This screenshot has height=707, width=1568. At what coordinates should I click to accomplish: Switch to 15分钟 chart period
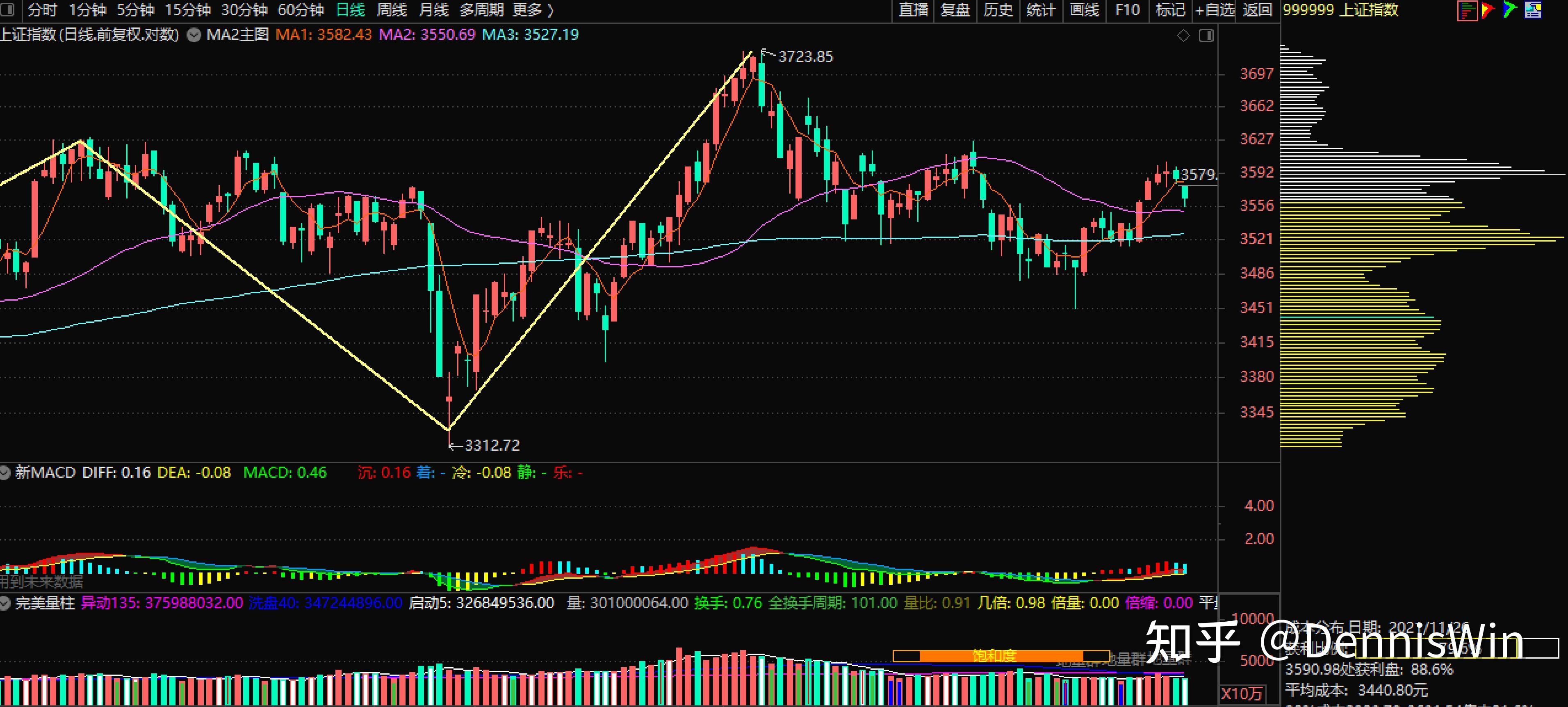(x=187, y=10)
